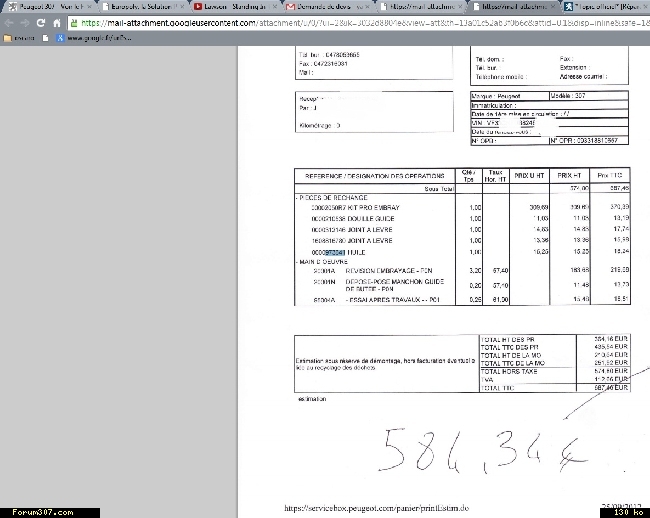Switch to the Topic officiel tab
Image resolution: width=650 pixels, height=518 pixels.
(605, 7)
